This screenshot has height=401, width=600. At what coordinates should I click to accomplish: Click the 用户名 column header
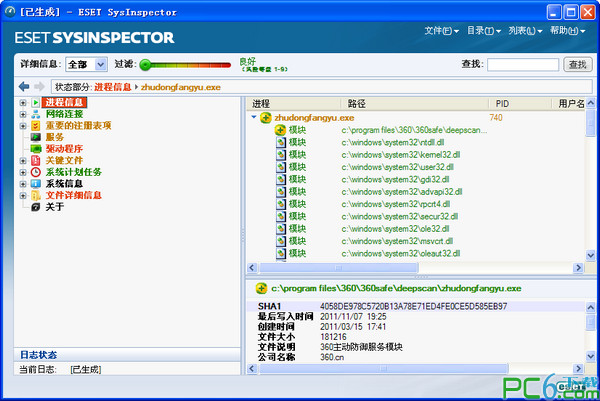569,104
